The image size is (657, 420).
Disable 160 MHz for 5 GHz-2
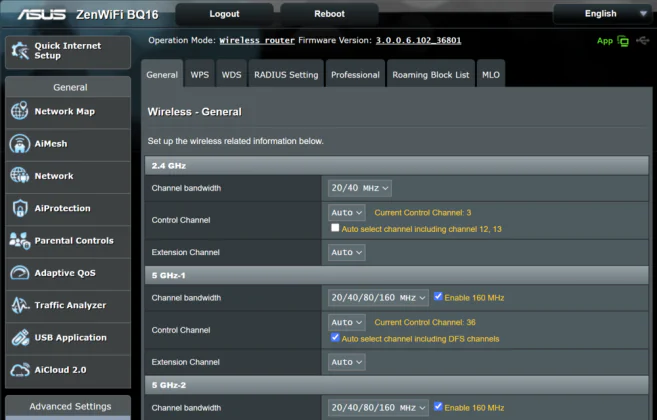438,406
